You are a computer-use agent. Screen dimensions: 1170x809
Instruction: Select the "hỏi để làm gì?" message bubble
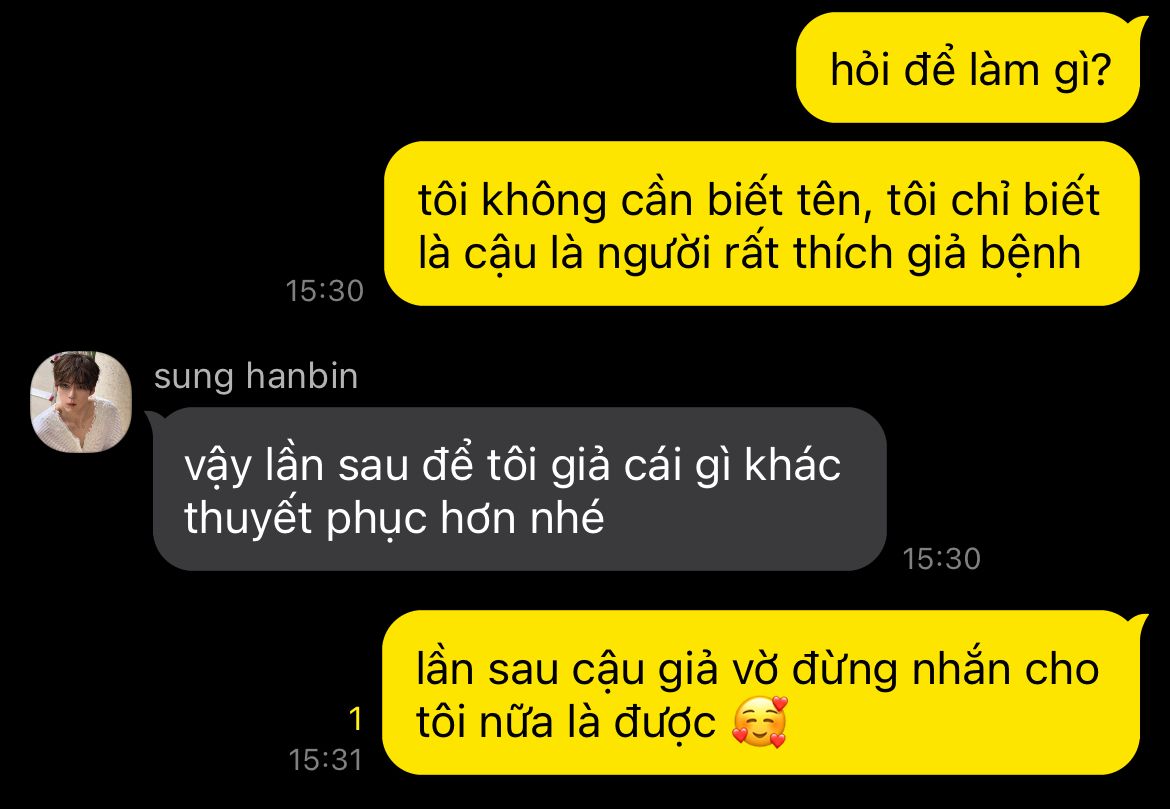968,69
